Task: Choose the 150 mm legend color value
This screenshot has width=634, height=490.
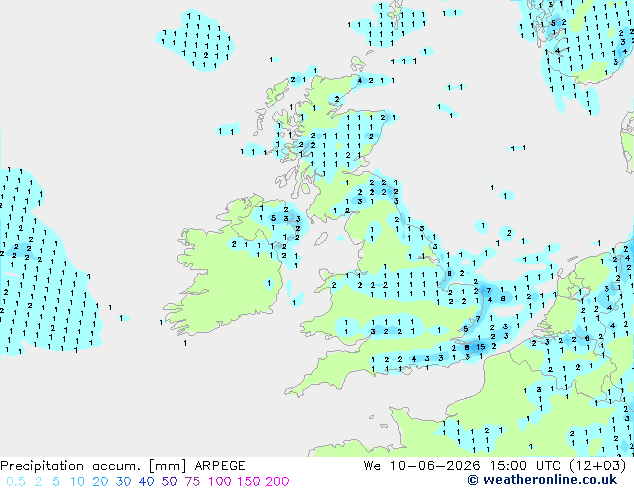Action: point(249,482)
